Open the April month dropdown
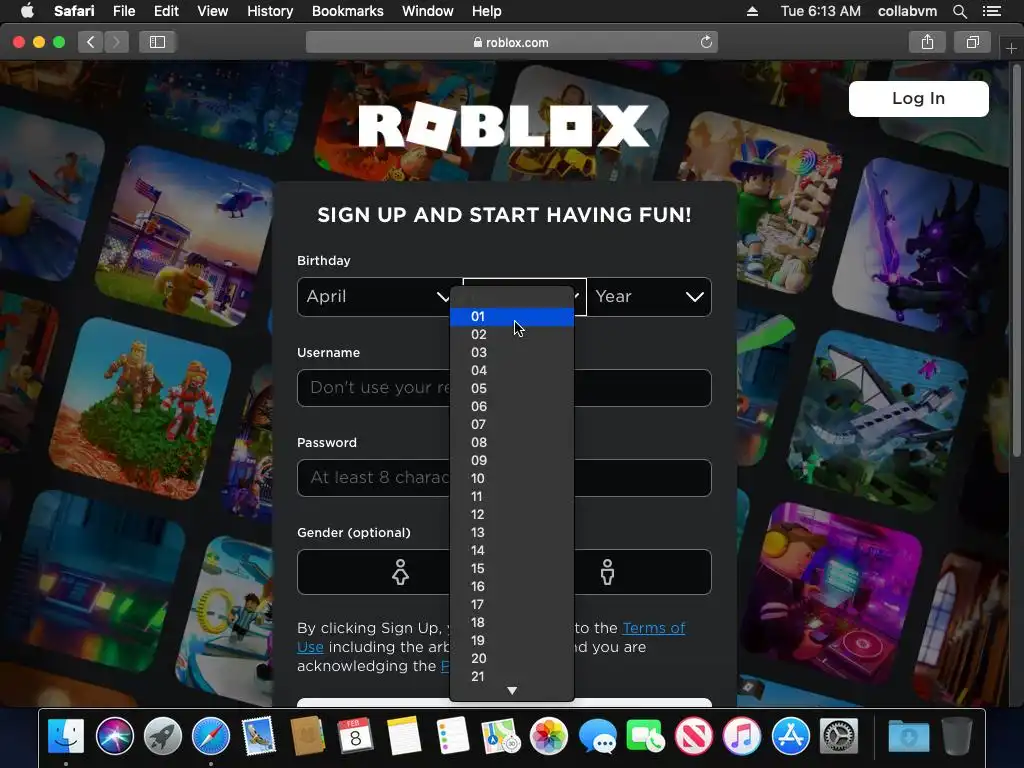 click(x=378, y=297)
